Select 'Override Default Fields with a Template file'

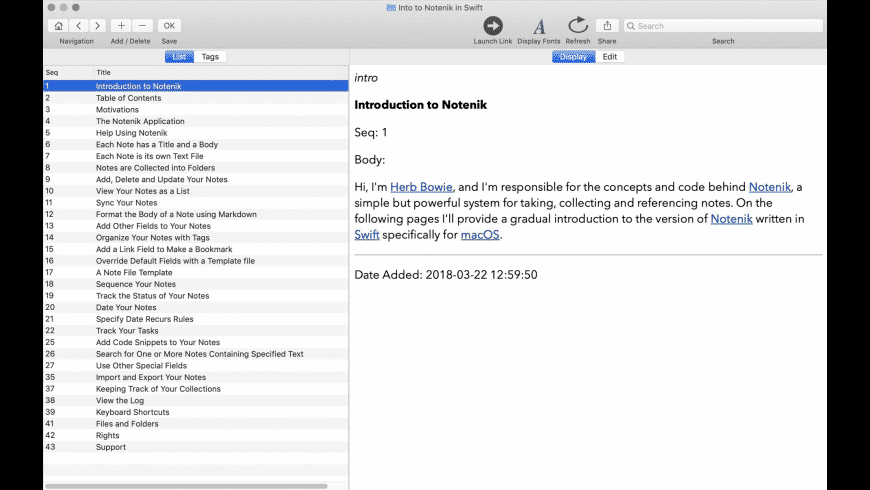pos(196,261)
